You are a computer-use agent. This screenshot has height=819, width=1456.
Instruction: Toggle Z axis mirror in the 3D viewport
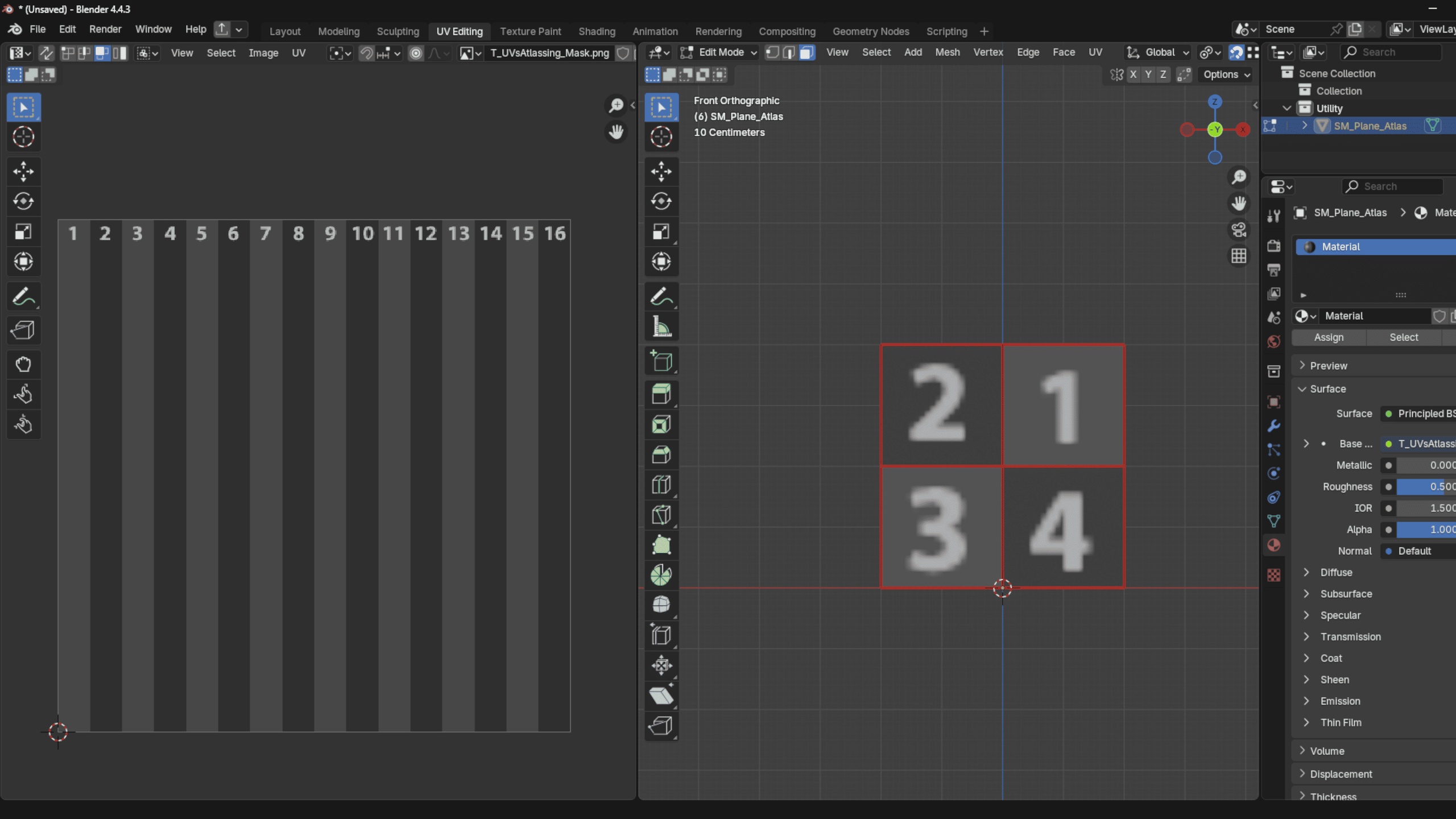(x=1163, y=75)
